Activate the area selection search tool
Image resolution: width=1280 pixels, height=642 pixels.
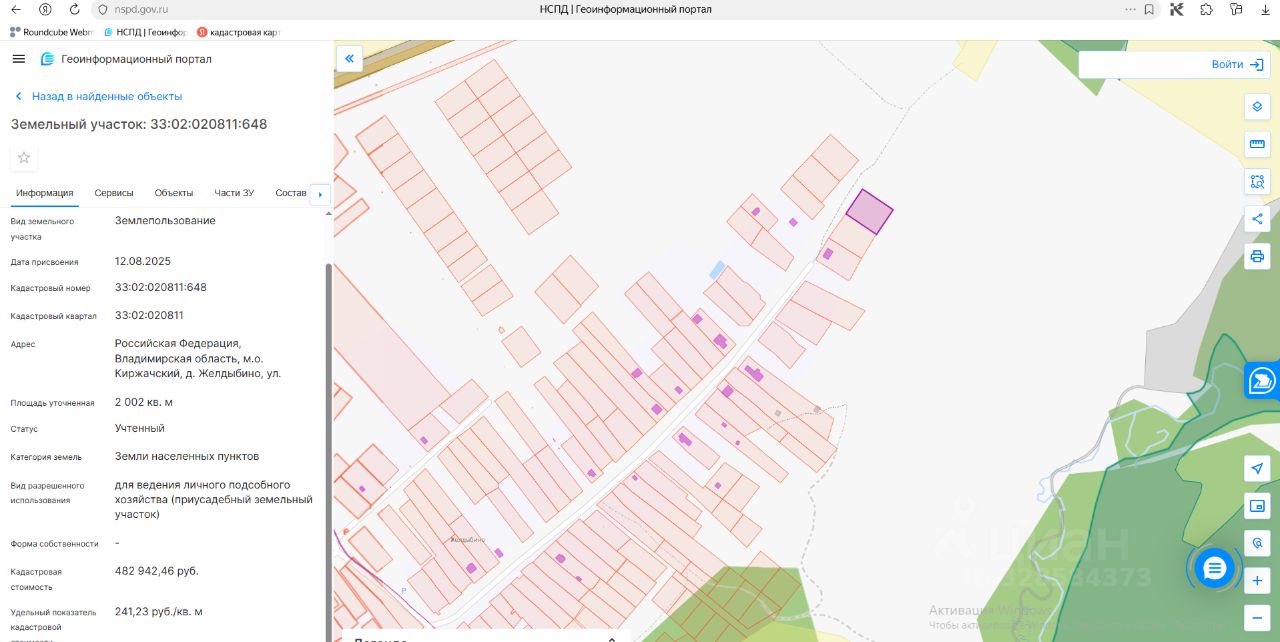click(1257, 182)
